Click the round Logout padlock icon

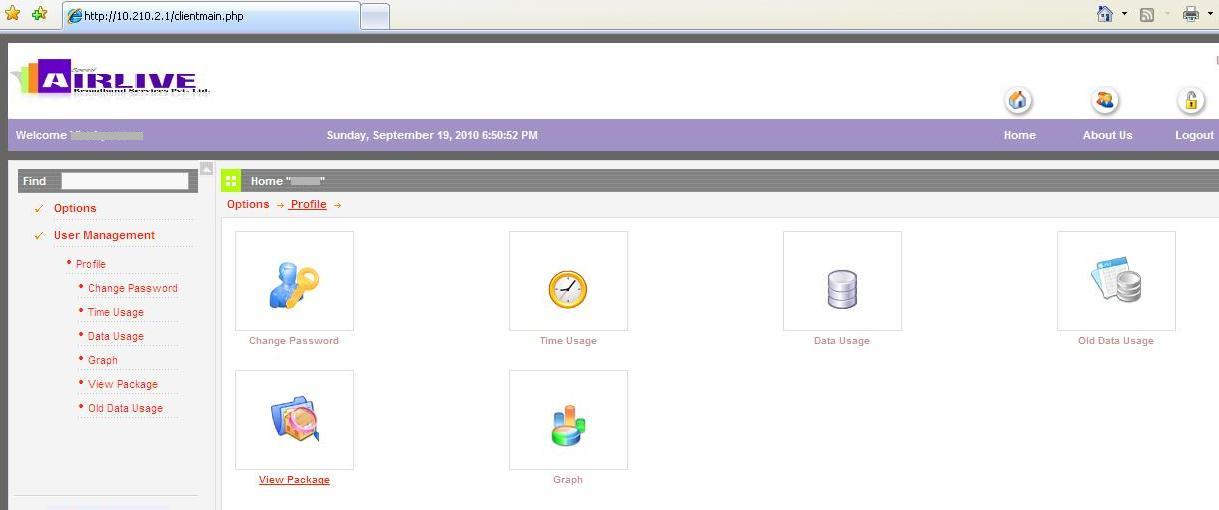(x=1191, y=100)
